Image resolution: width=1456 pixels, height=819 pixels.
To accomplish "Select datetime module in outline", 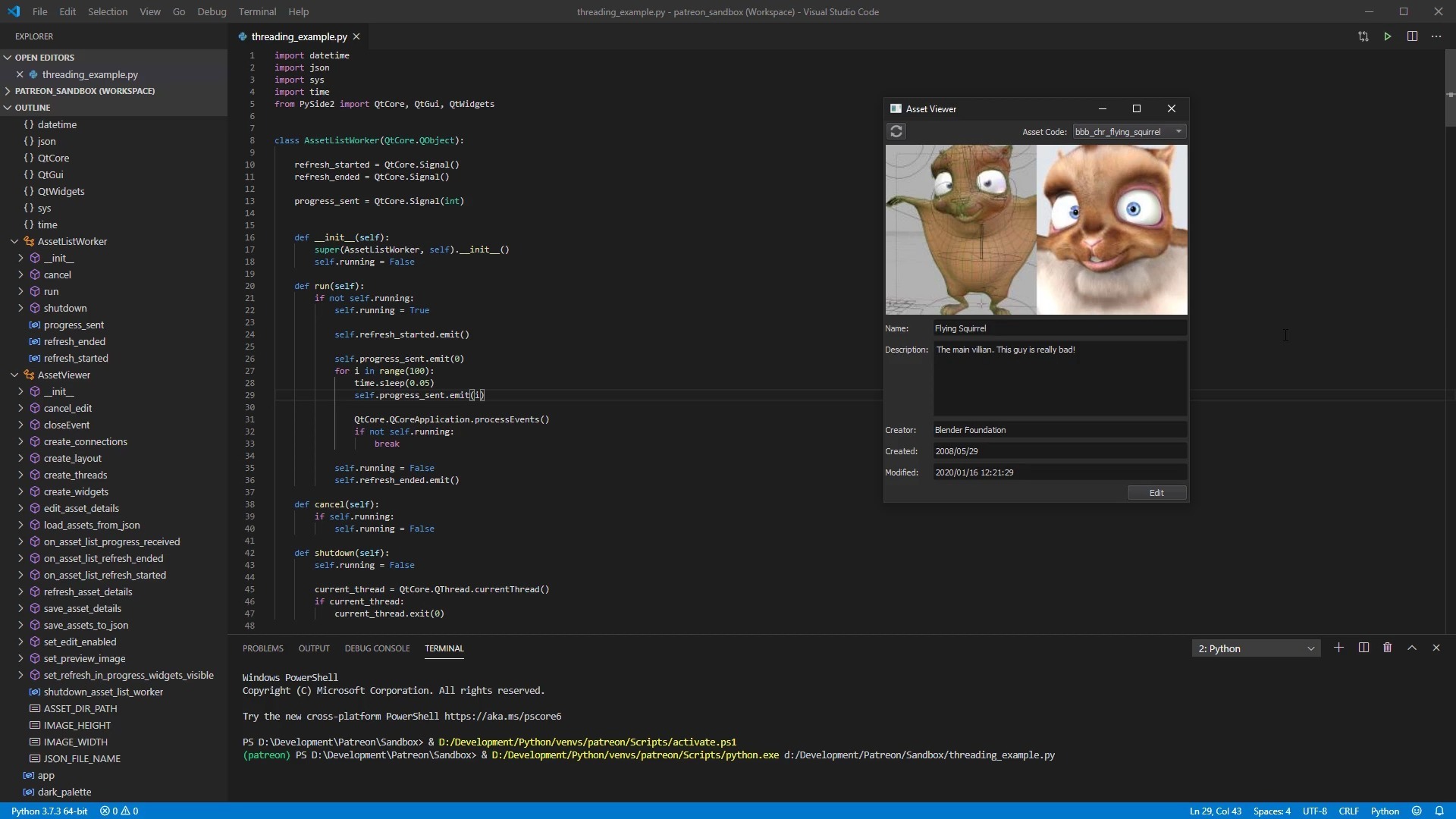I will point(57,124).
